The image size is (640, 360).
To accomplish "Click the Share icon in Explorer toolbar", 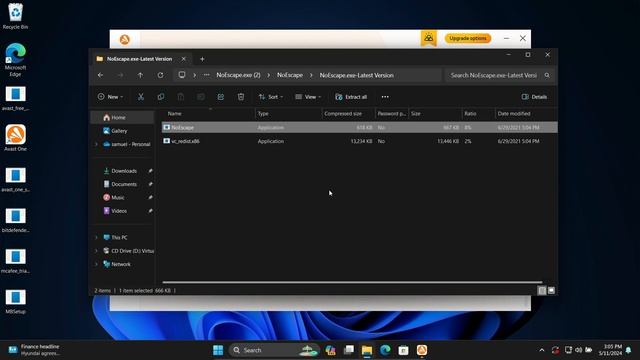I will pos(221,97).
